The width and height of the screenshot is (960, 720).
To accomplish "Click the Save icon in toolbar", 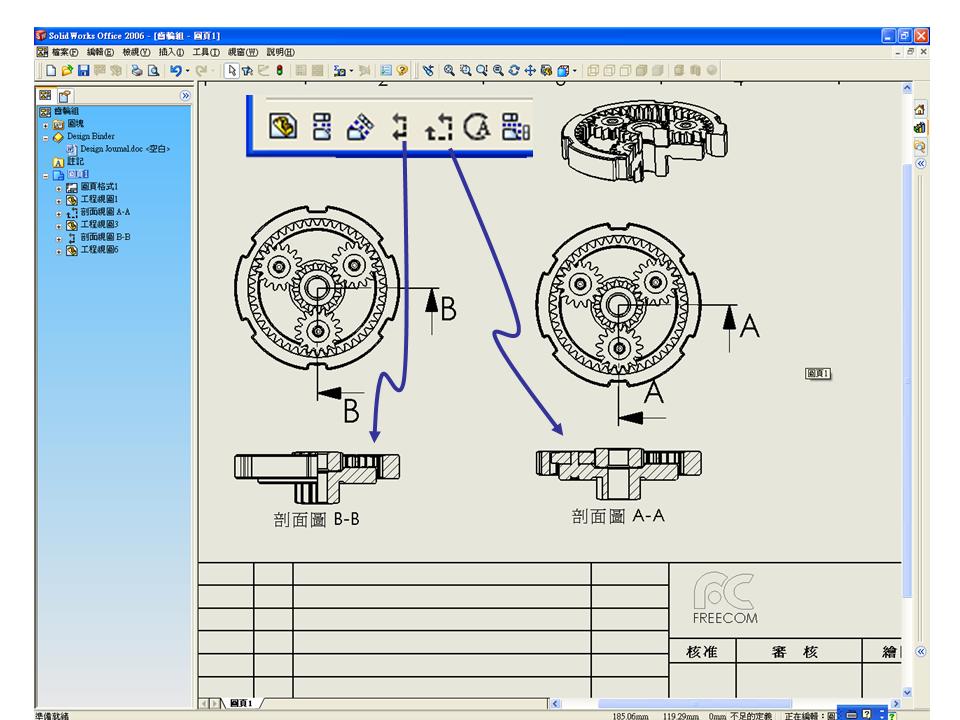I will pos(84,70).
